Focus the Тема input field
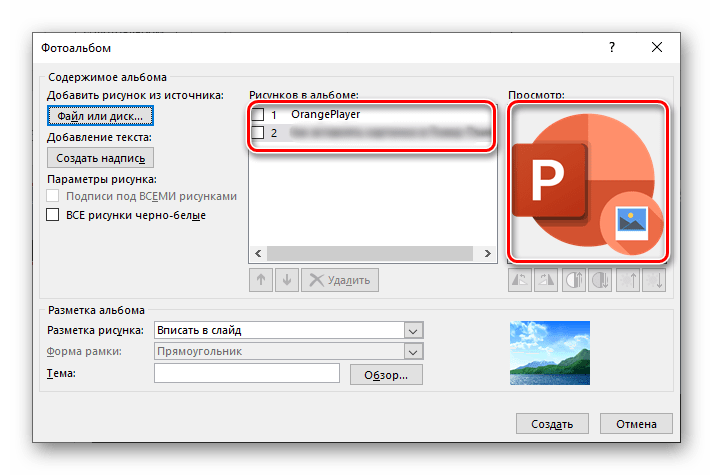 pyautogui.click(x=247, y=373)
